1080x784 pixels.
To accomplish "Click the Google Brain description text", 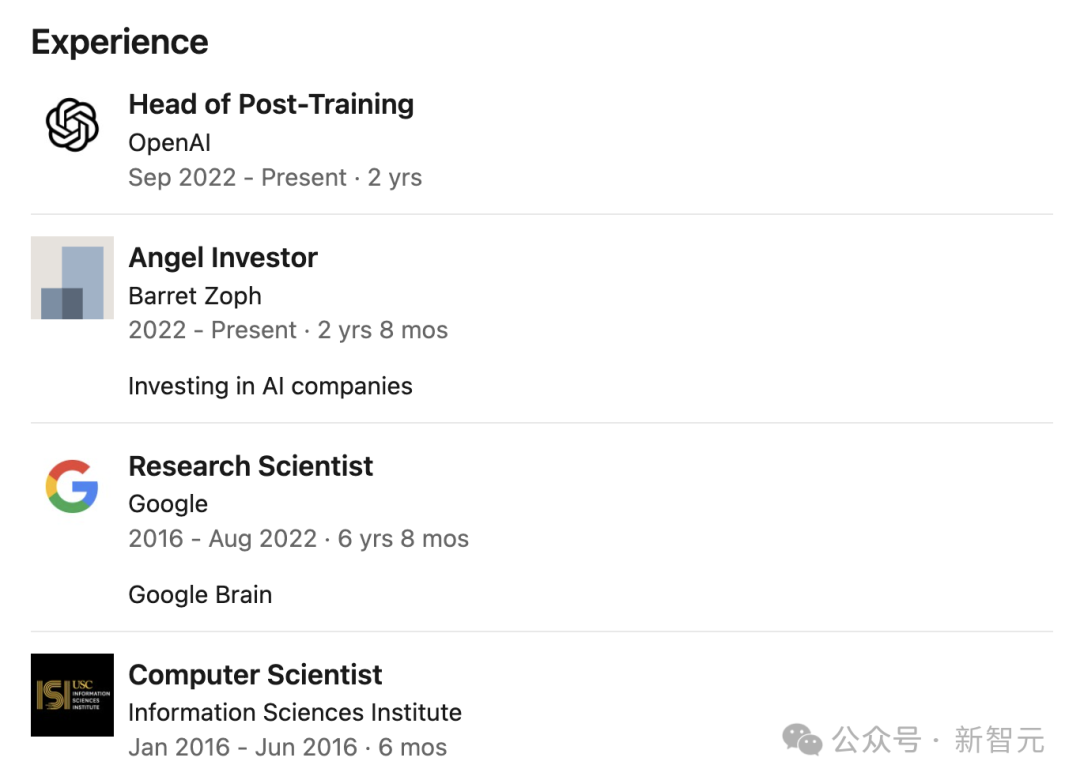I will coord(200,595).
